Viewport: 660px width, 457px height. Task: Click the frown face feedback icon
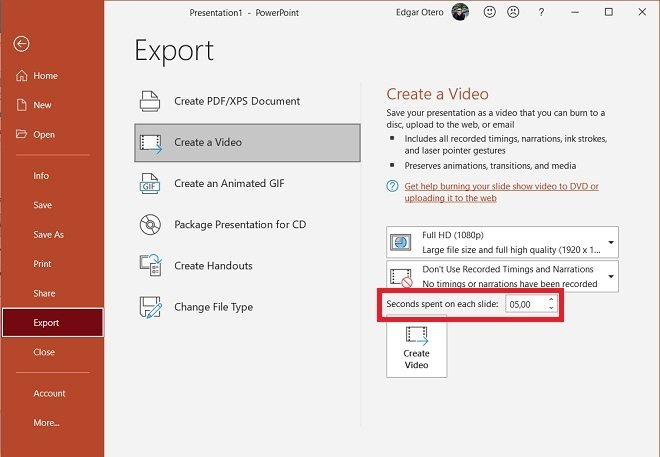513,12
